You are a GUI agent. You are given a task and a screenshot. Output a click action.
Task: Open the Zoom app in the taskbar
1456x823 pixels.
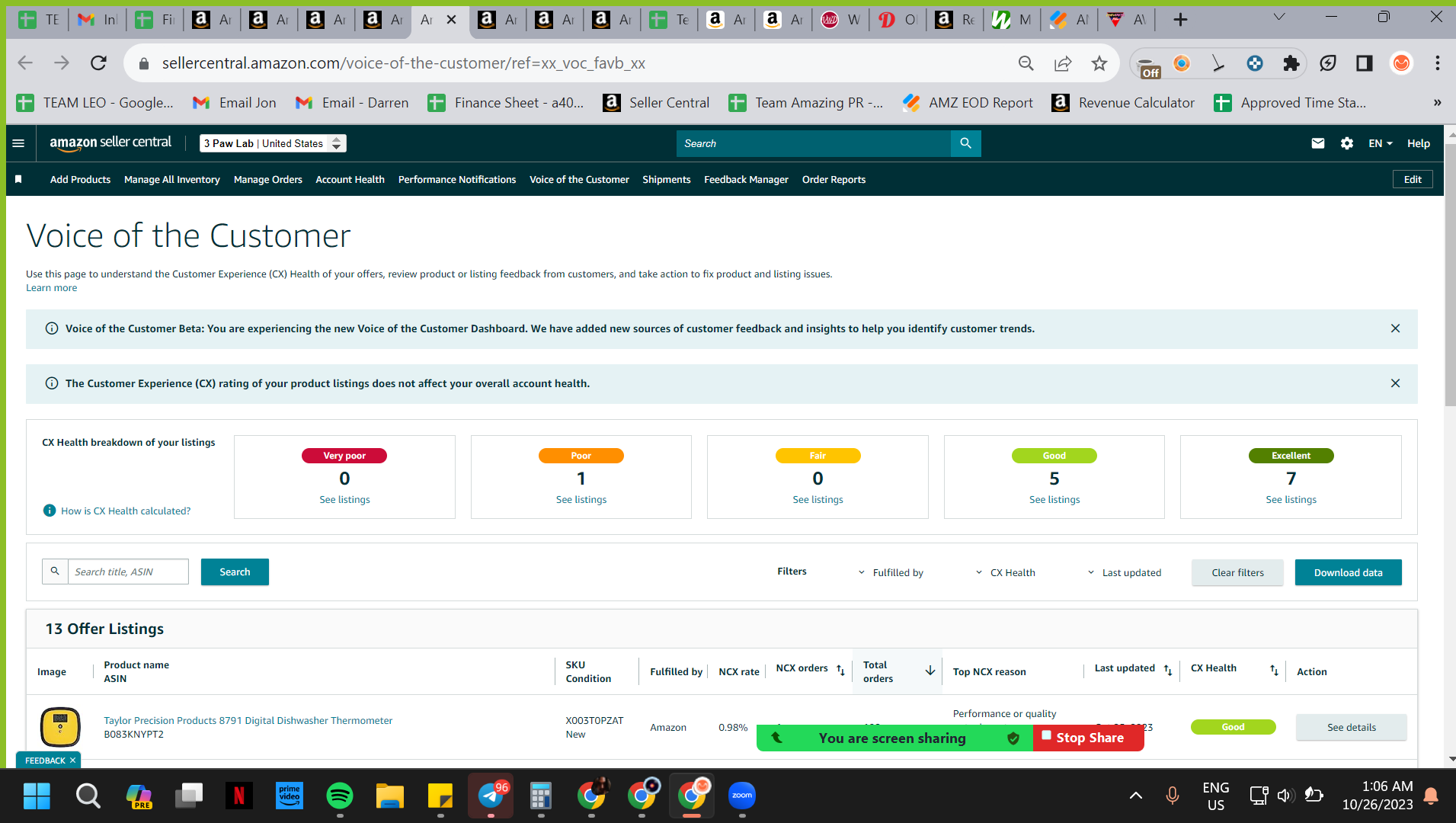(x=742, y=796)
